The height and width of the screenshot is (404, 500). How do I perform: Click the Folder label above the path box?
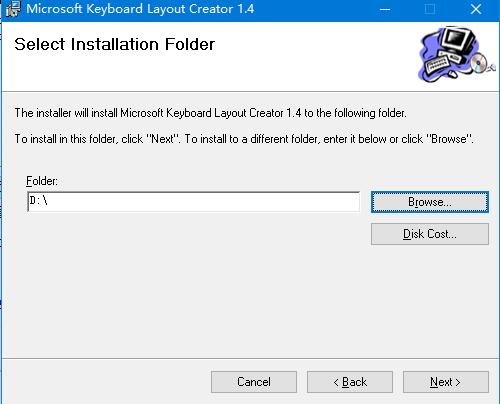pyautogui.click(x=42, y=181)
